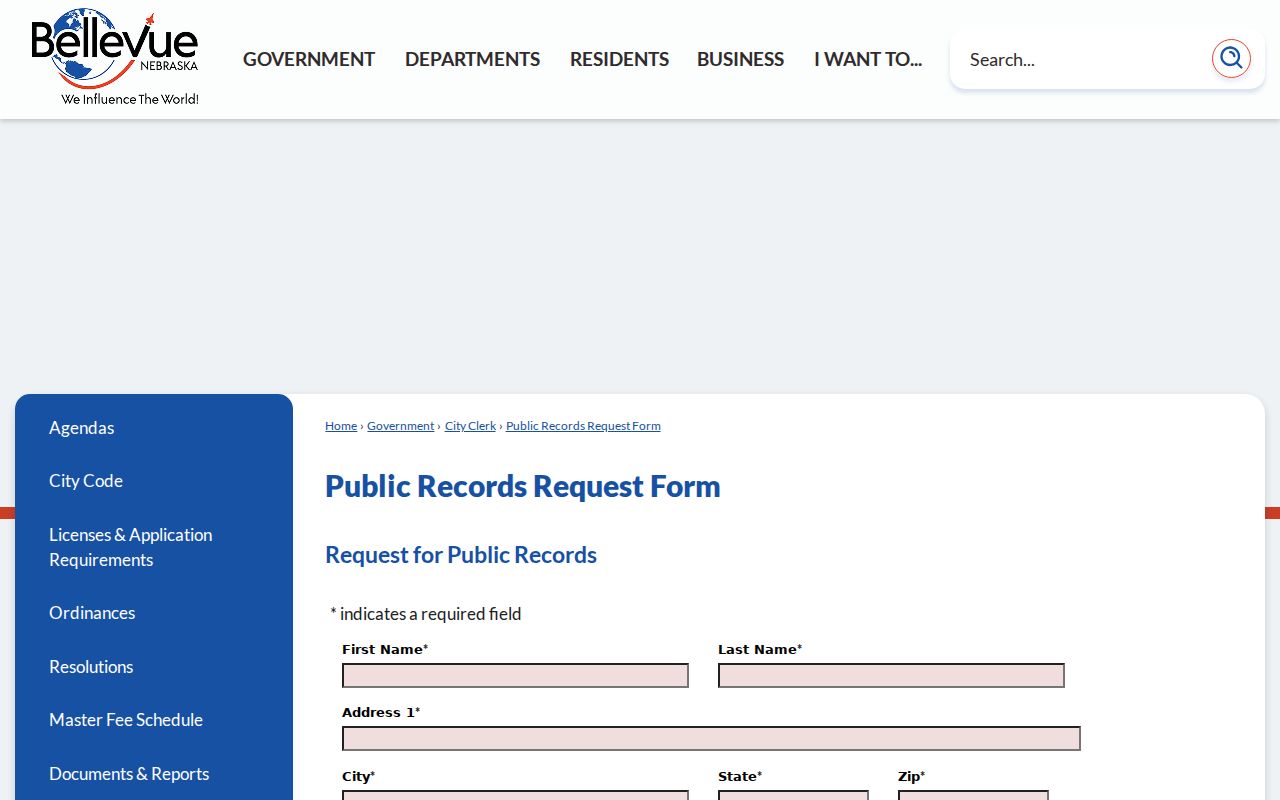Open Documents & Reports link

click(129, 774)
